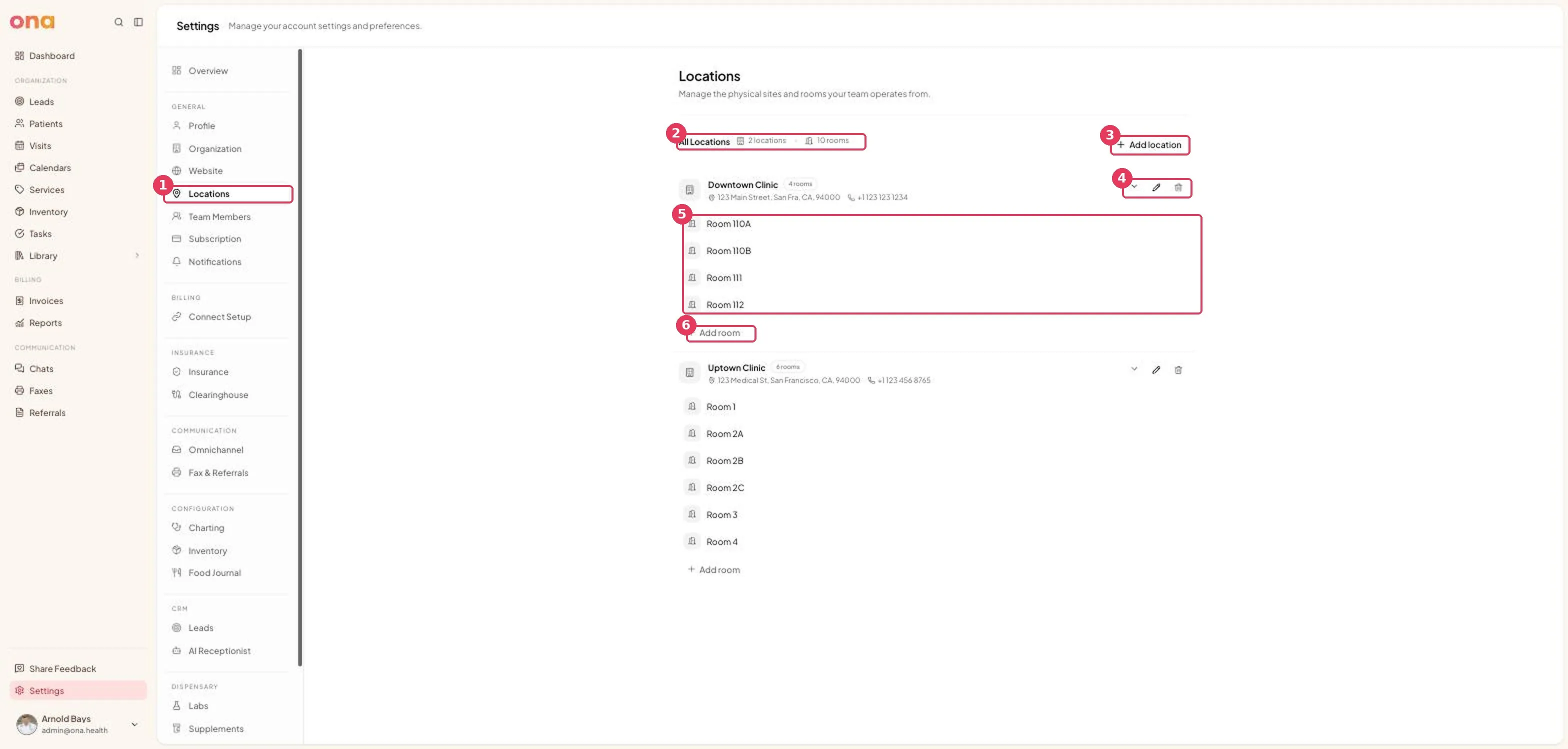Collapse Uptown Clinic rooms chevron

pyautogui.click(x=1134, y=368)
